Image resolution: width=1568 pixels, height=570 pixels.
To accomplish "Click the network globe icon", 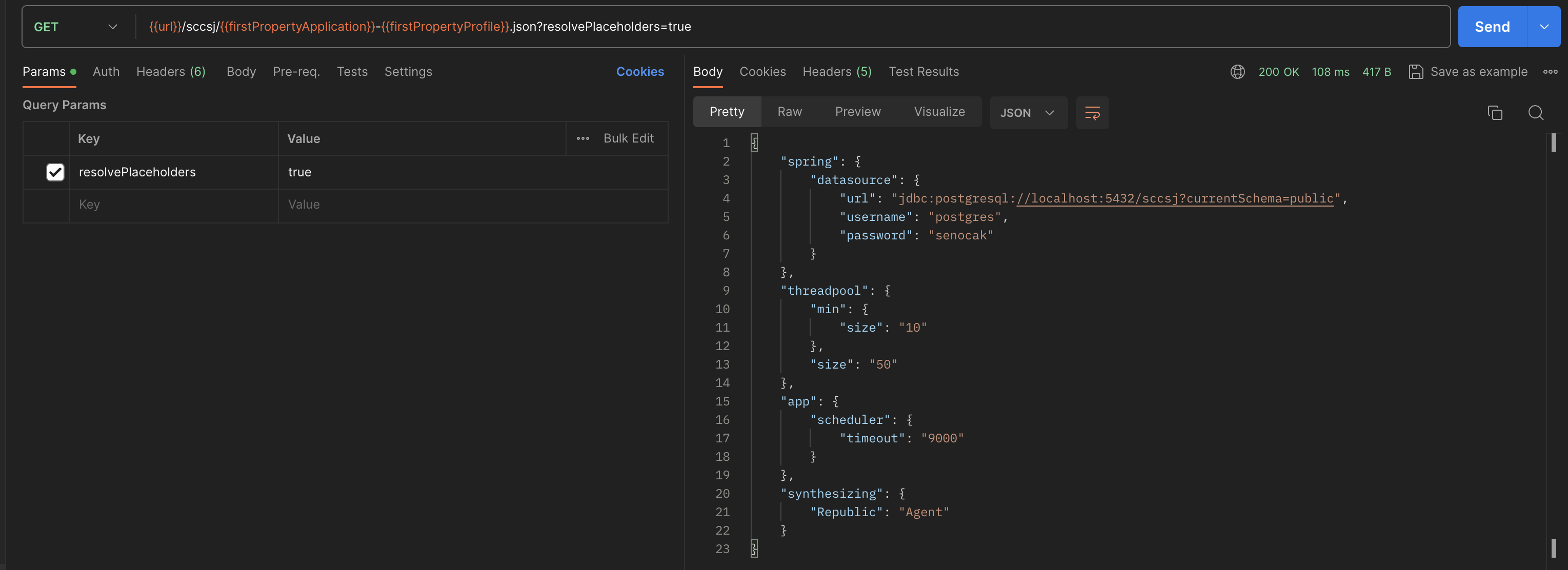I will 1237,72.
